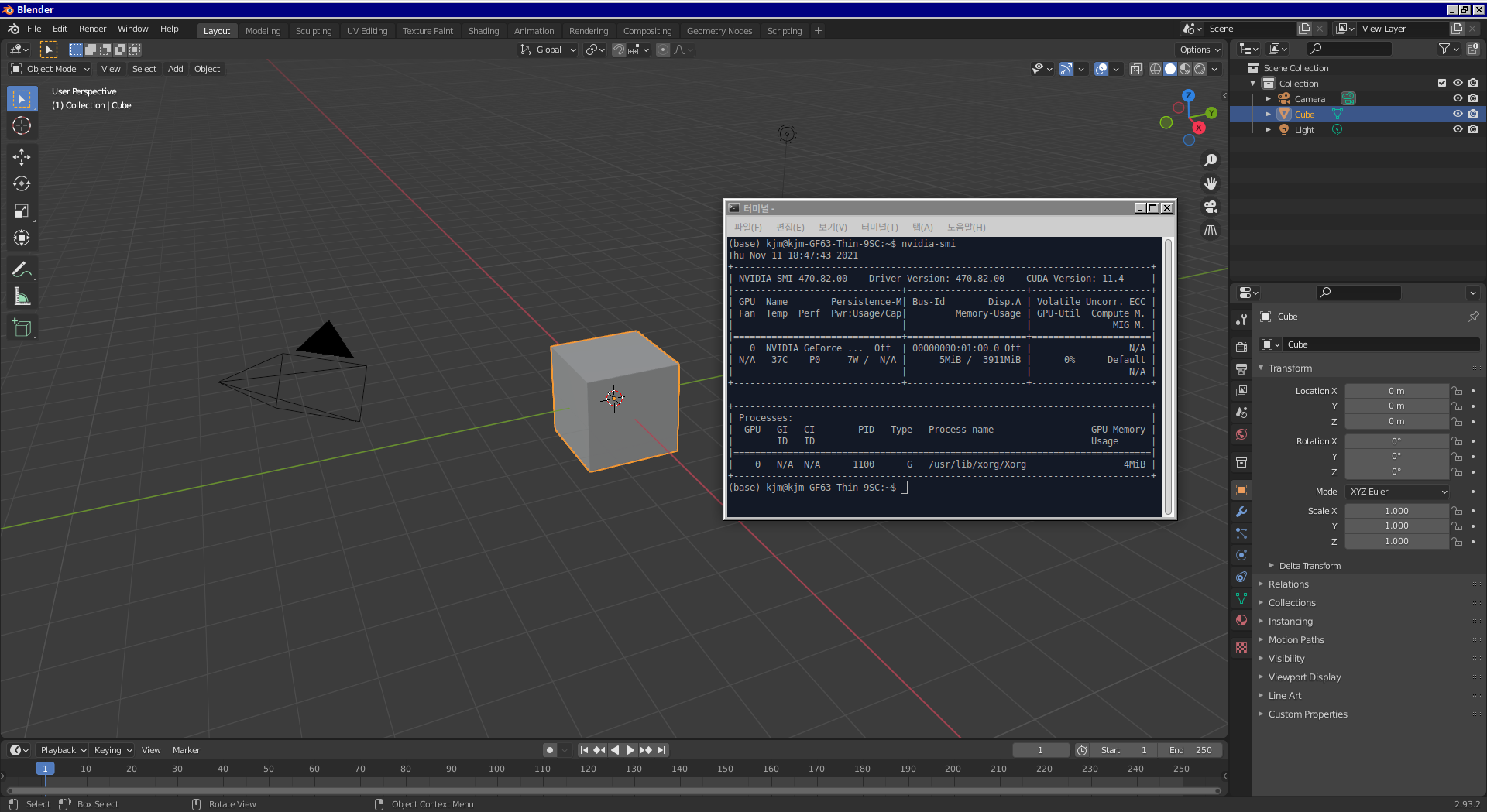This screenshot has height=812, width=1487.
Task: Click the End frame field
Action: 1190,750
